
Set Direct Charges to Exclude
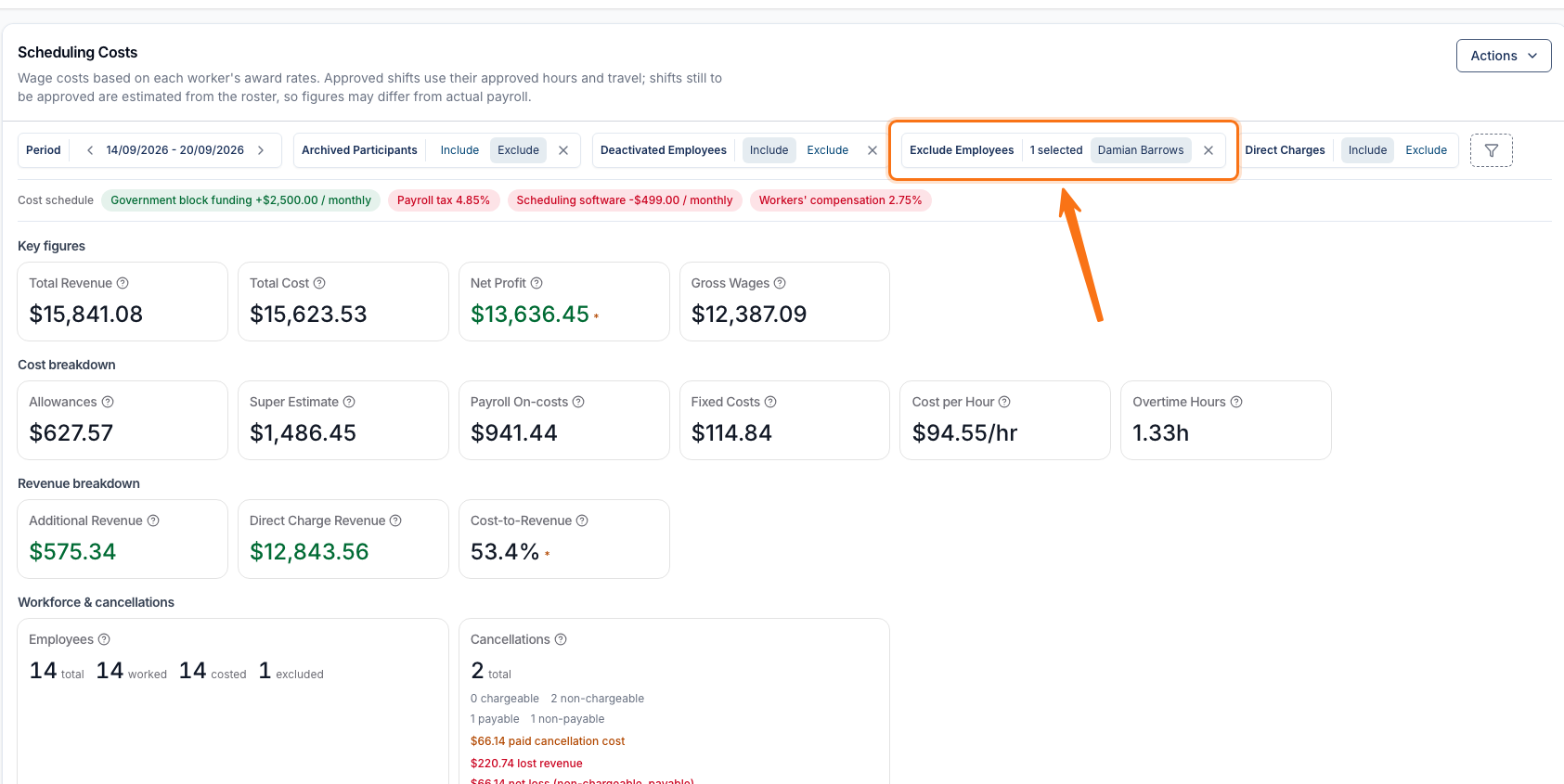1426,150
